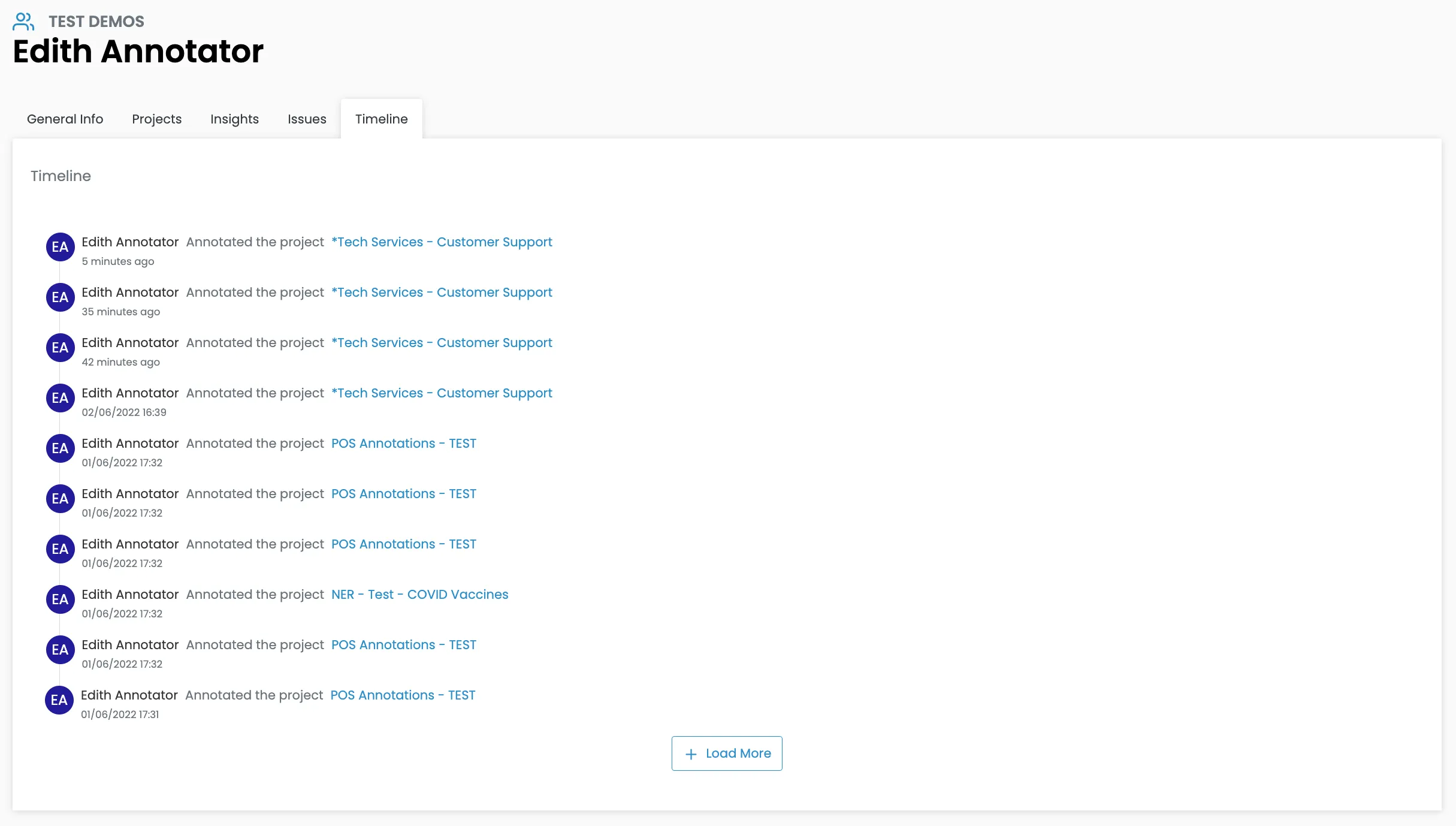This screenshot has height=826, width=1456.
Task: Open Tech Services link from 5 minutes ago
Action: [442, 242]
